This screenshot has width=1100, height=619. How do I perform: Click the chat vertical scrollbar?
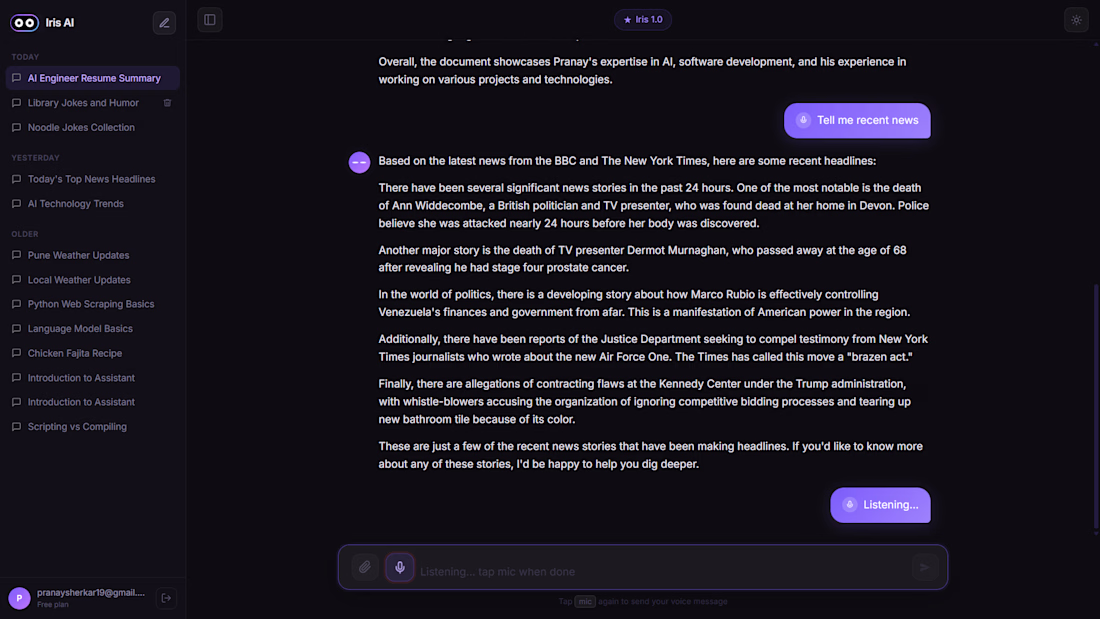[1096, 407]
